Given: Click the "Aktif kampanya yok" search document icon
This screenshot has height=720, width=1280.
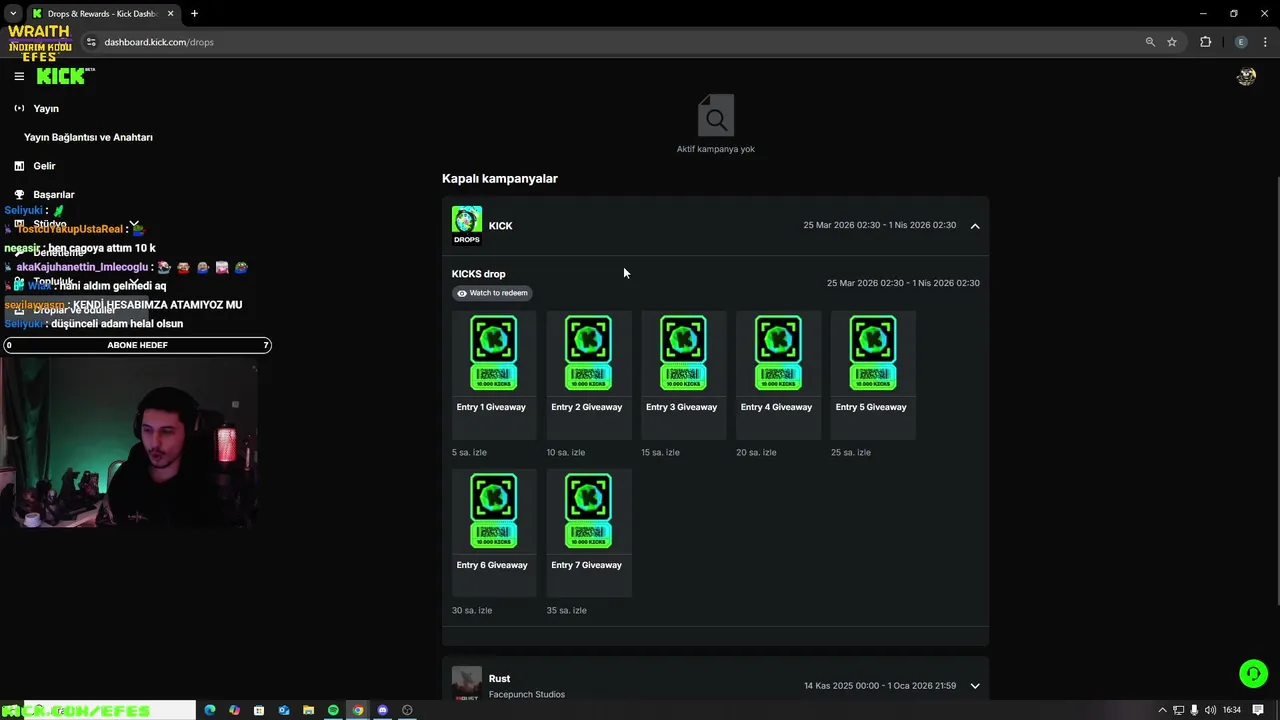Looking at the screenshot, I should [716, 116].
